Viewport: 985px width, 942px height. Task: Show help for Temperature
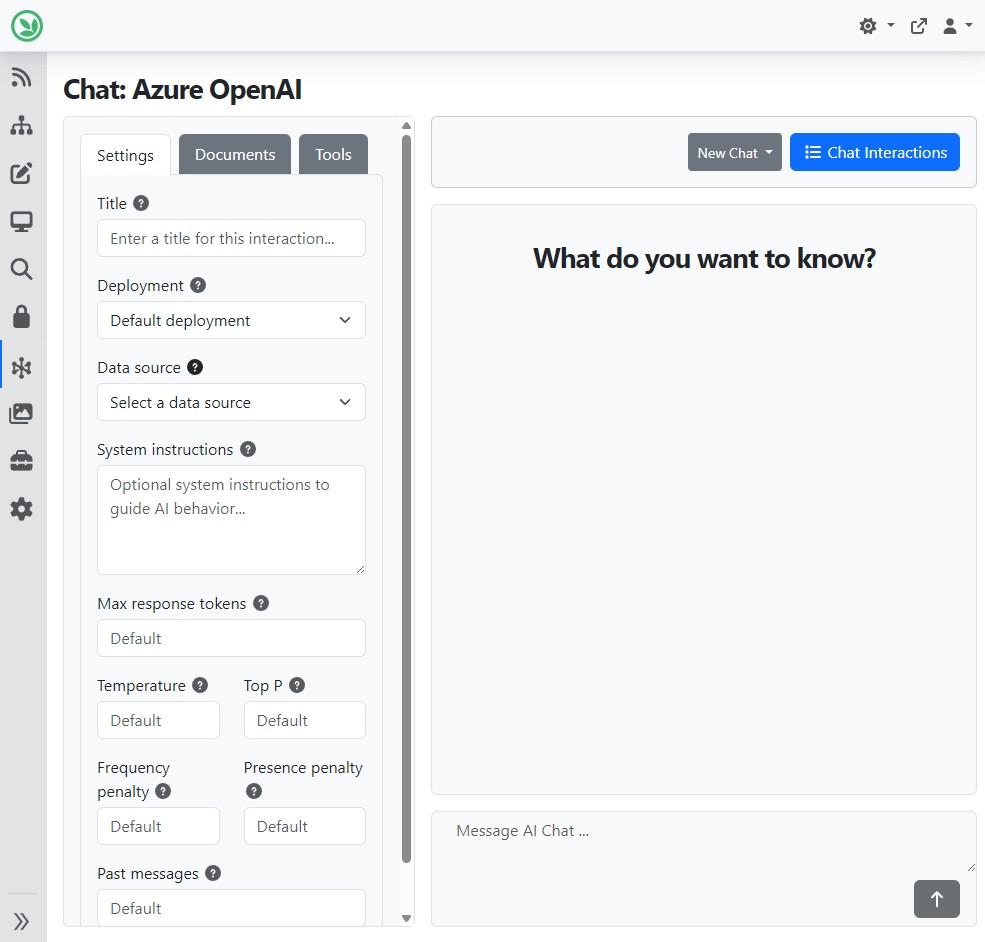(x=200, y=685)
